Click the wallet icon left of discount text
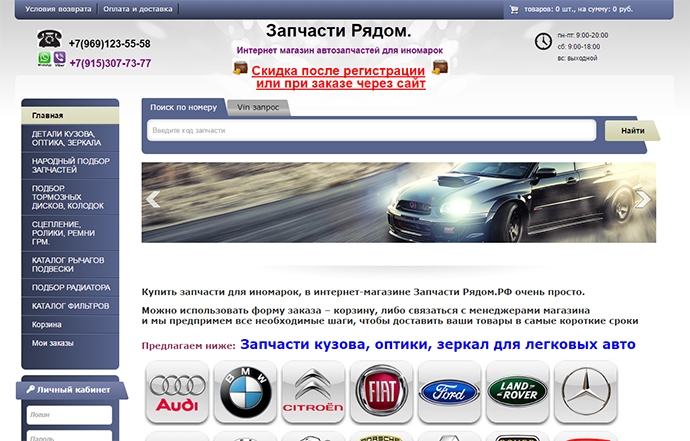The image size is (690, 441). point(240,68)
